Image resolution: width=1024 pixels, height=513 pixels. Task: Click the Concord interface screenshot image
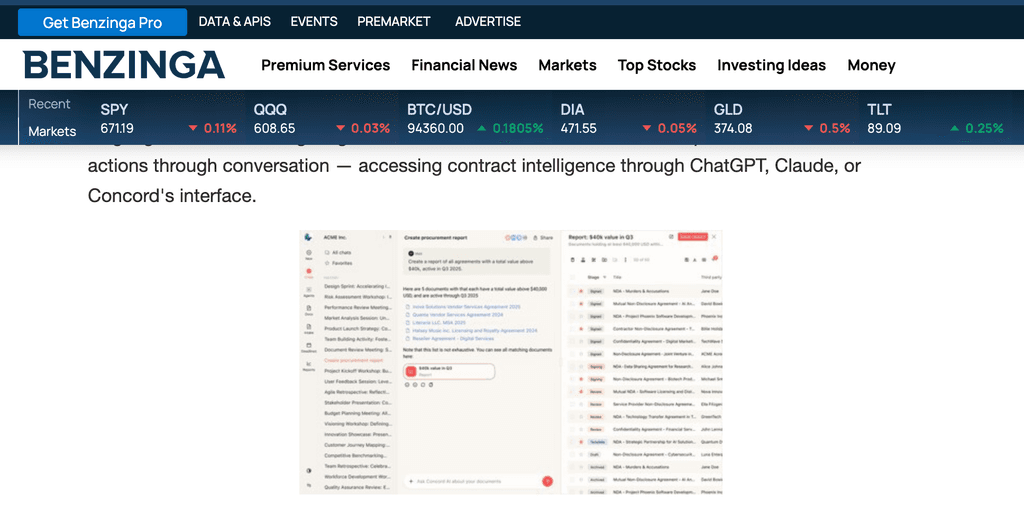pyautogui.click(x=511, y=362)
